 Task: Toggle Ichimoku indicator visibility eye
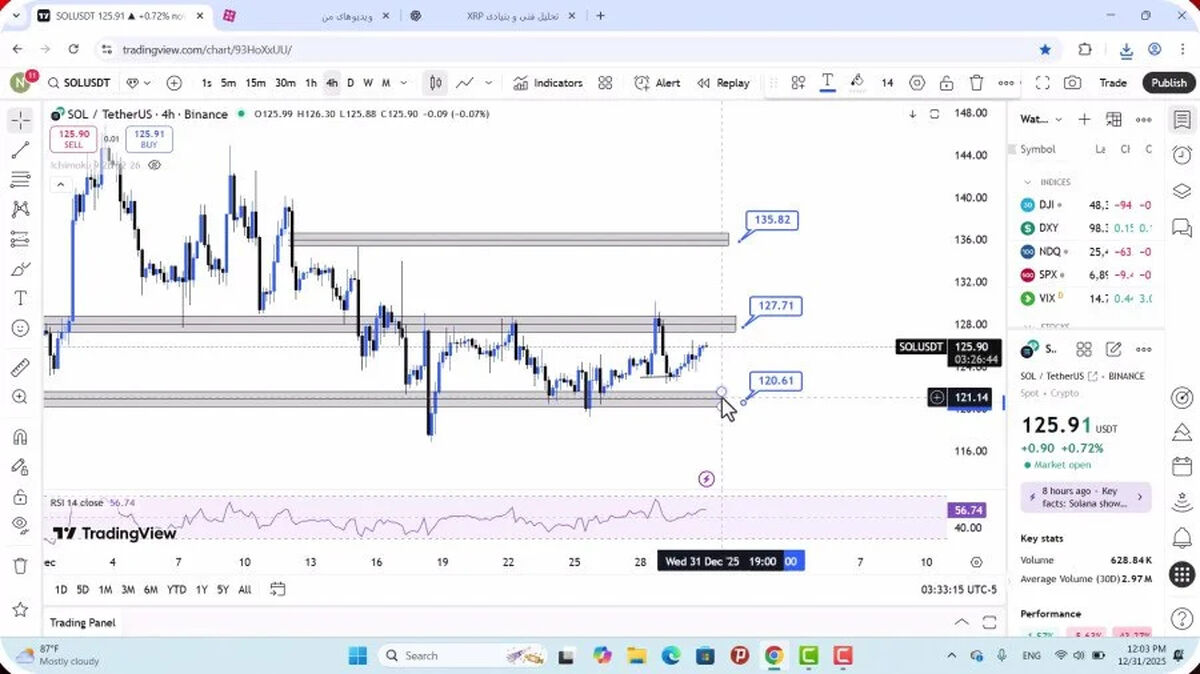pyautogui.click(x=155, y=164)
